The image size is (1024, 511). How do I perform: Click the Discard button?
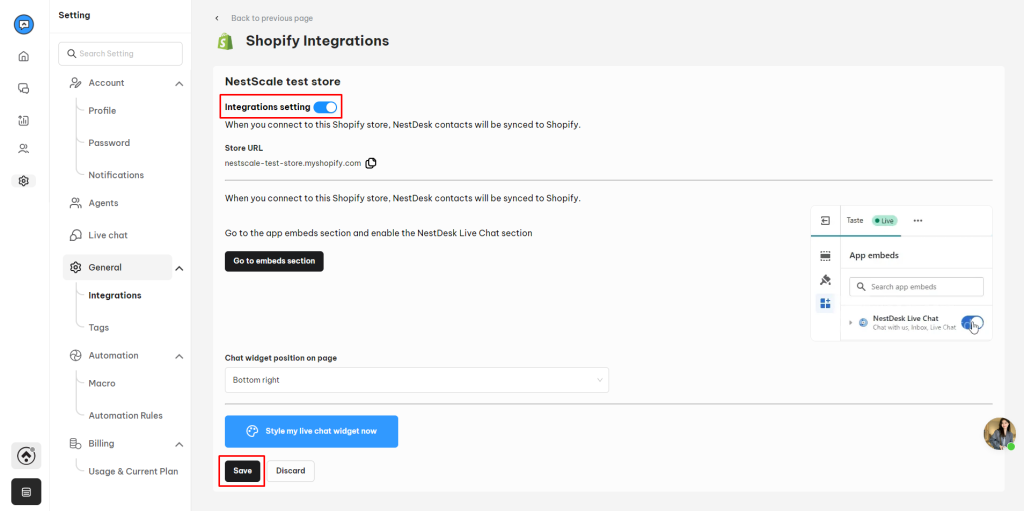pos(291,471)
